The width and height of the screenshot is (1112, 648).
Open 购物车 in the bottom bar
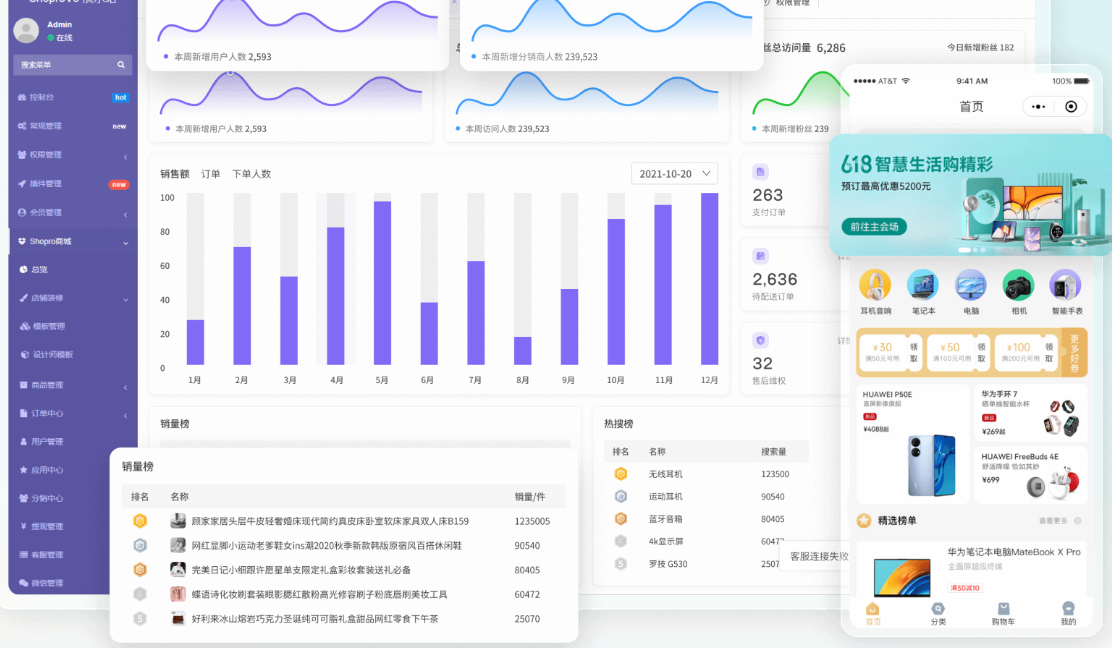[x=1003, y=613]
